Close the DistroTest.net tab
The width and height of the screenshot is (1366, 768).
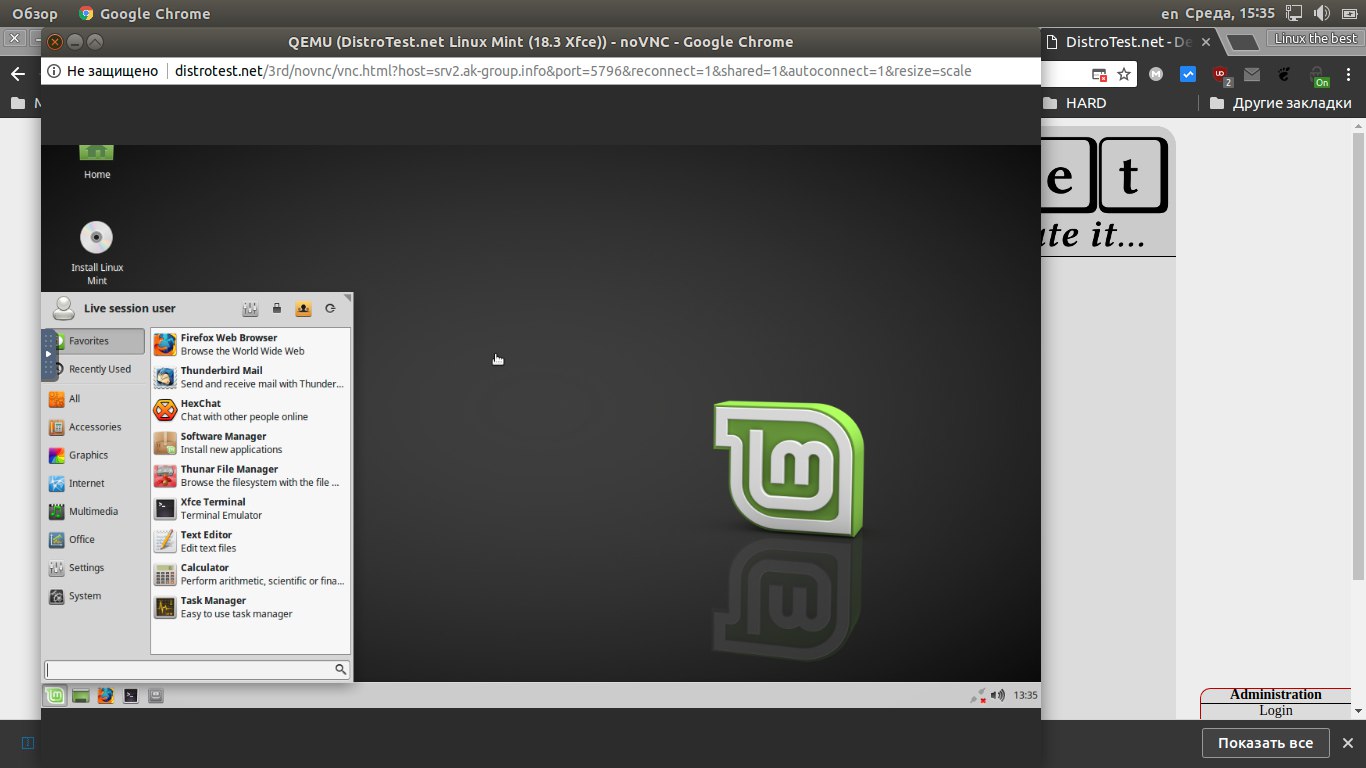[x=1206, y=42]
